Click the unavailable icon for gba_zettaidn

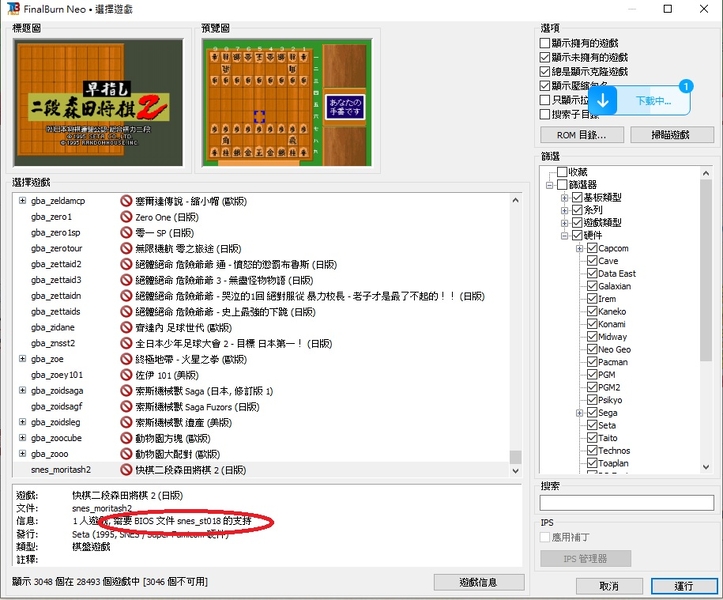coord(126,296)
